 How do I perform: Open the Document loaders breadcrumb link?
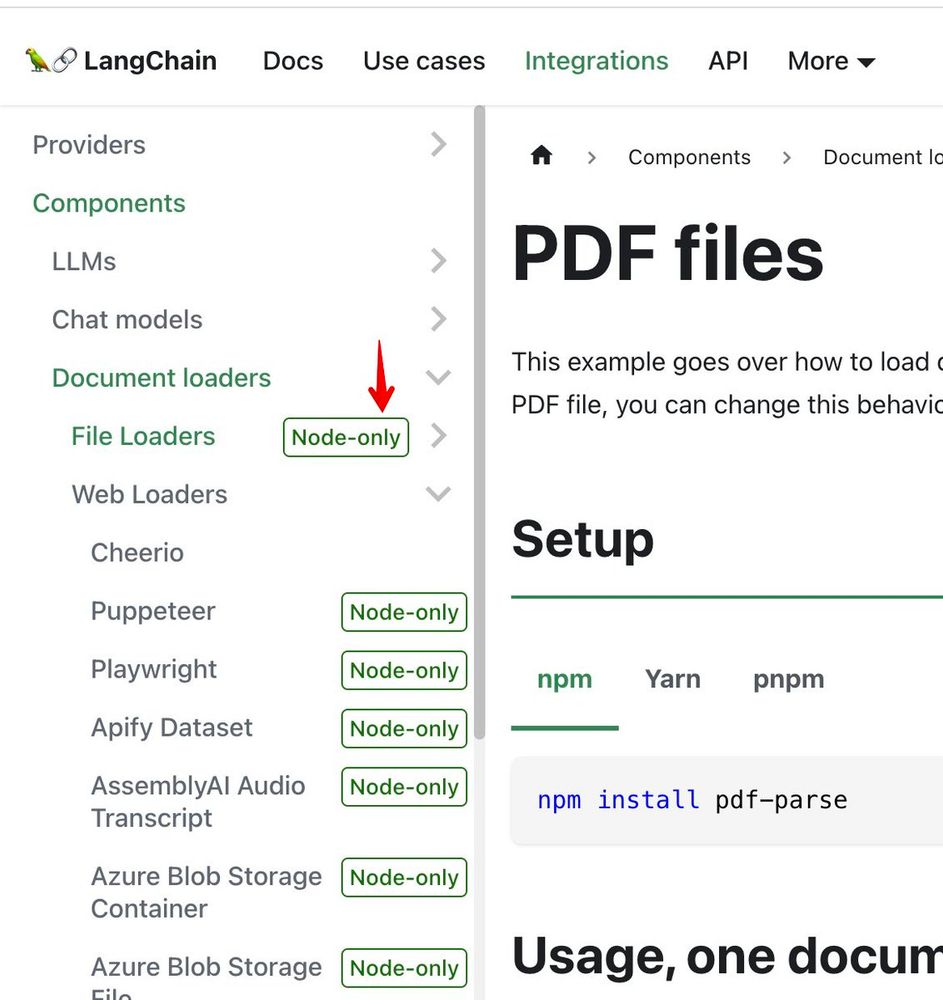[x=883, y=157]
